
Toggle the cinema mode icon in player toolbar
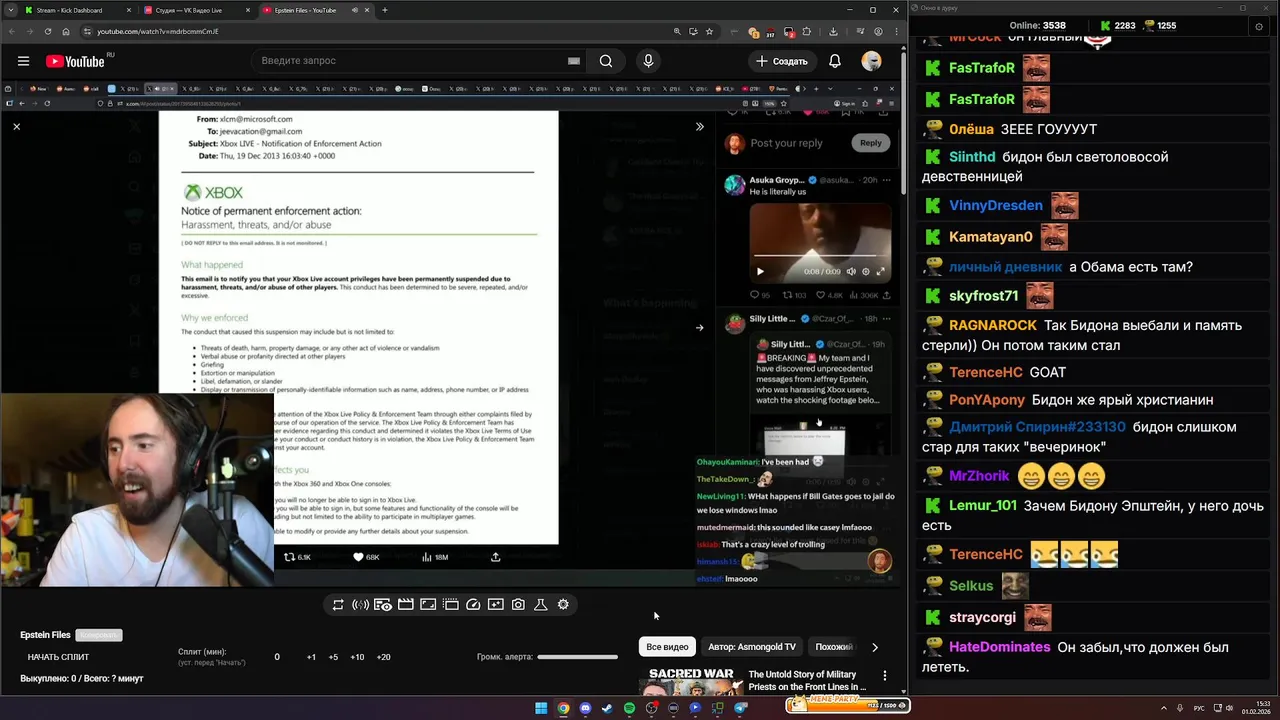coord(451,604)
